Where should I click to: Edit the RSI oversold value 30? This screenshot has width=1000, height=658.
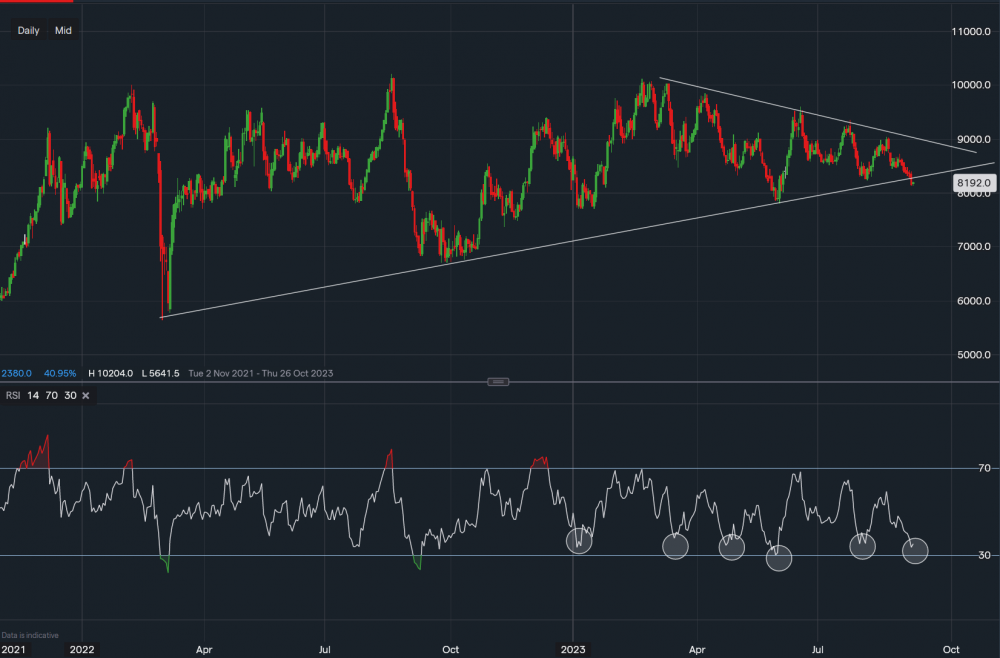[x=69, y=396]
